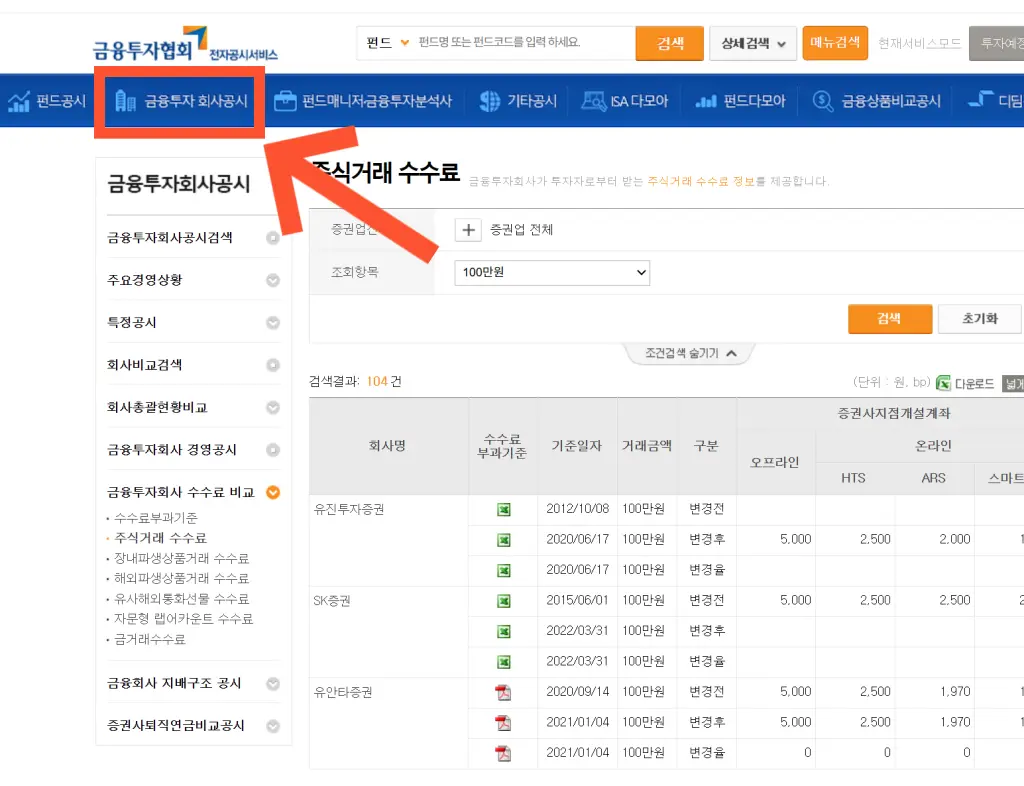Click the orange 검색 button in form

pos(889,319)
